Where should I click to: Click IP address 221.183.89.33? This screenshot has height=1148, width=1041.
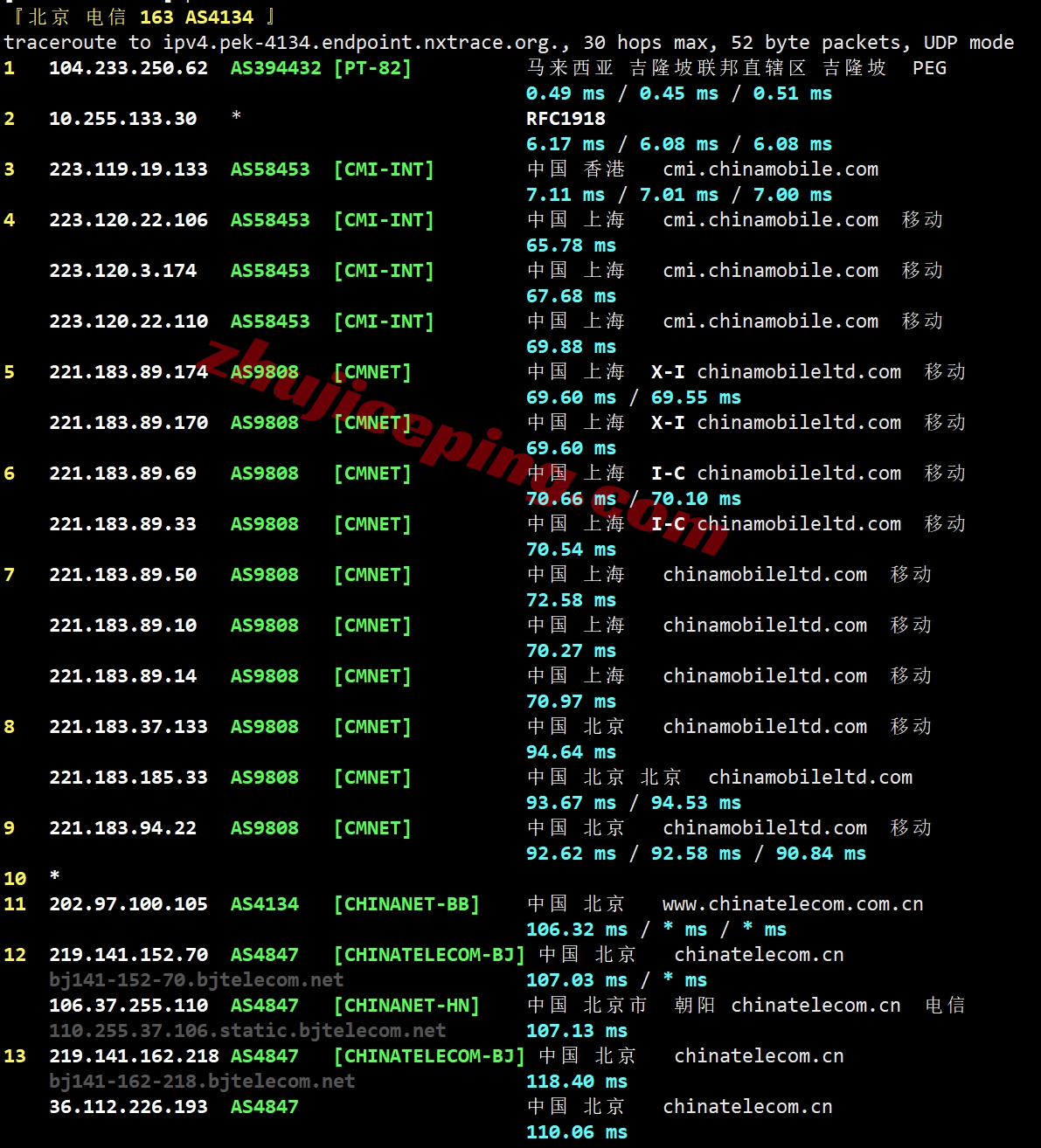[123, 524]
